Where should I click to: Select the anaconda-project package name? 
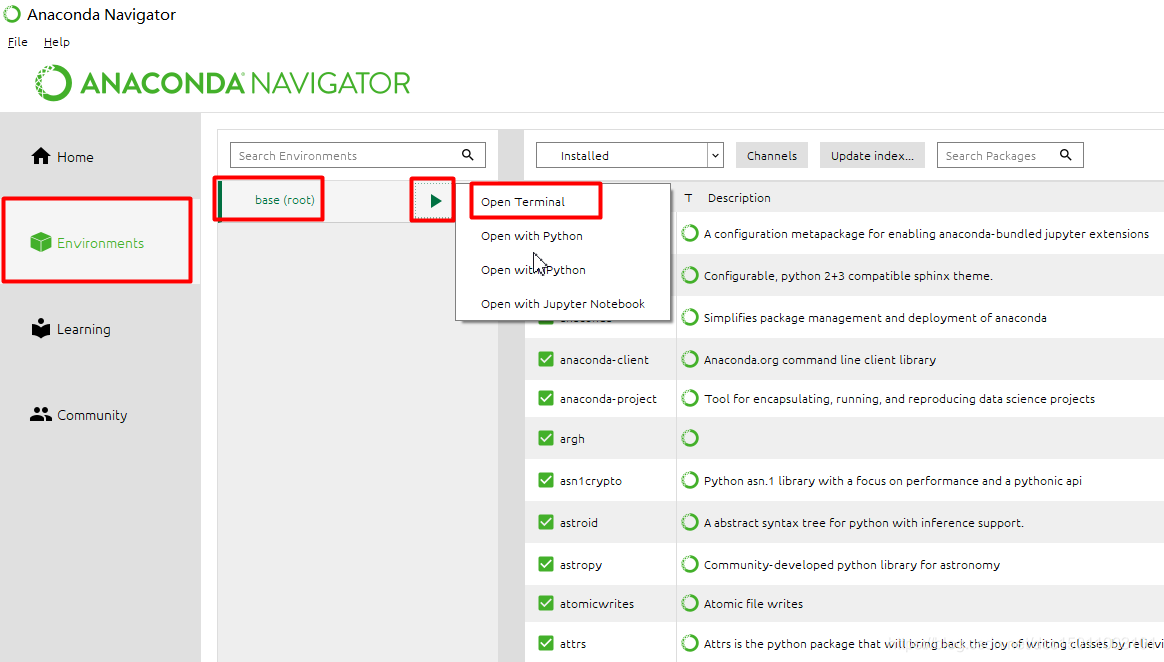click(x=608, y=399)
